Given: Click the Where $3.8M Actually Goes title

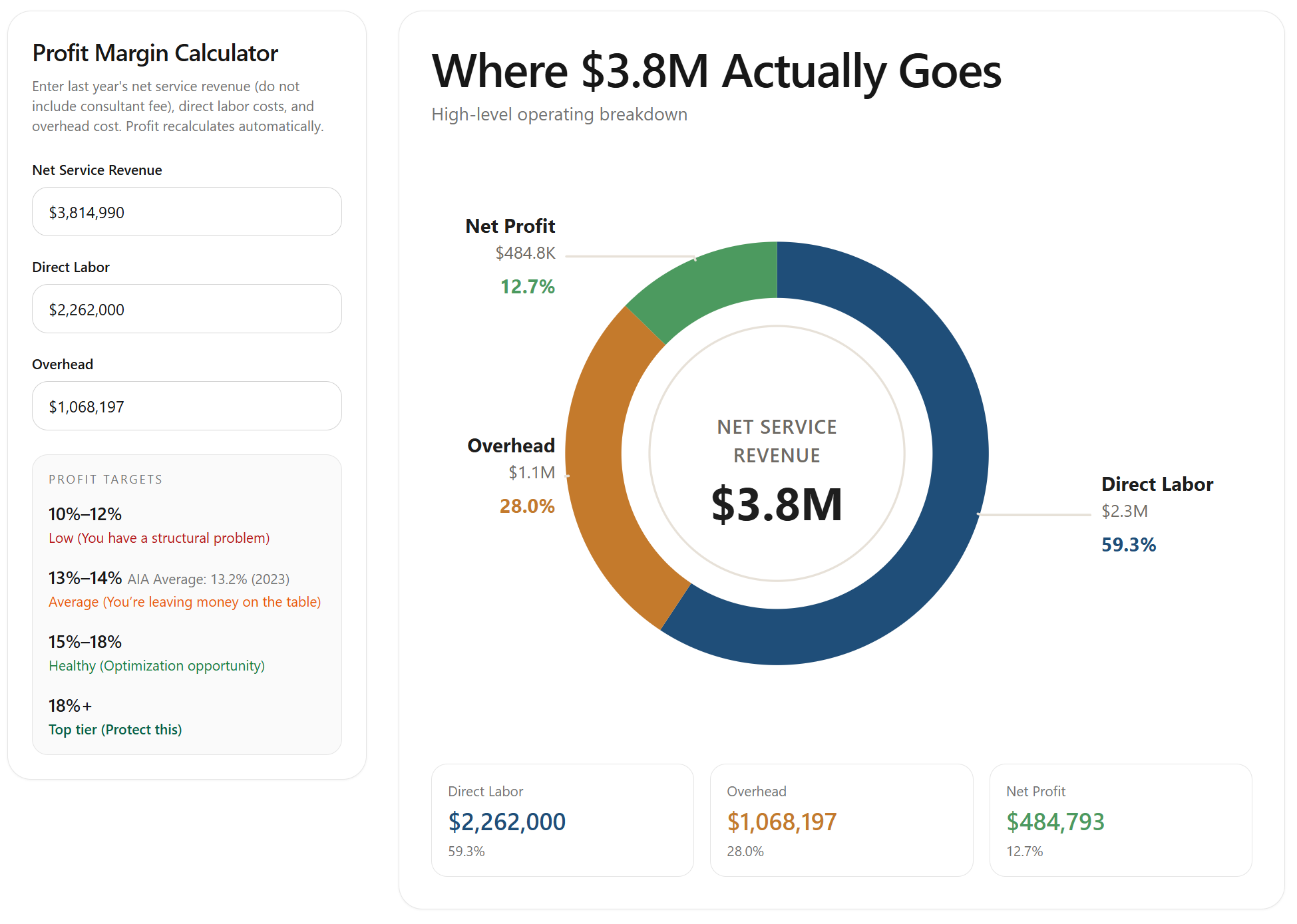Looking at the screenshot, I should tap(716, 71).
